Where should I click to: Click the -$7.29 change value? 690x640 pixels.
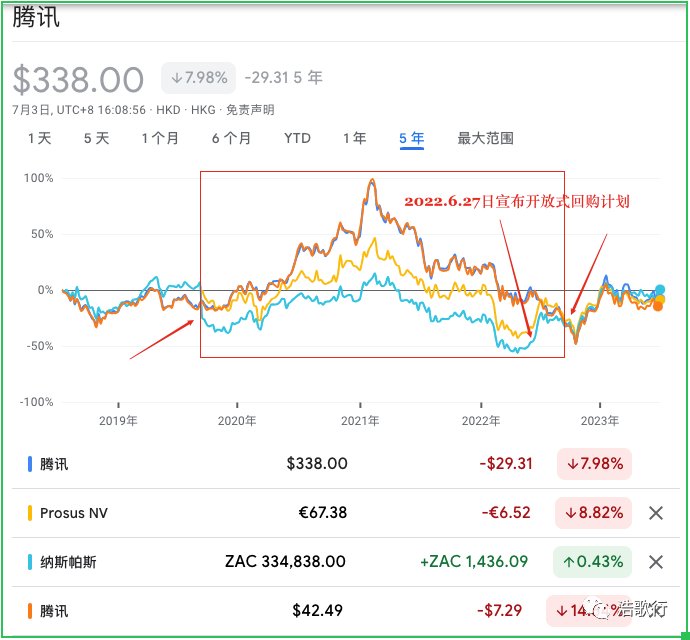(x=499, y=611)
